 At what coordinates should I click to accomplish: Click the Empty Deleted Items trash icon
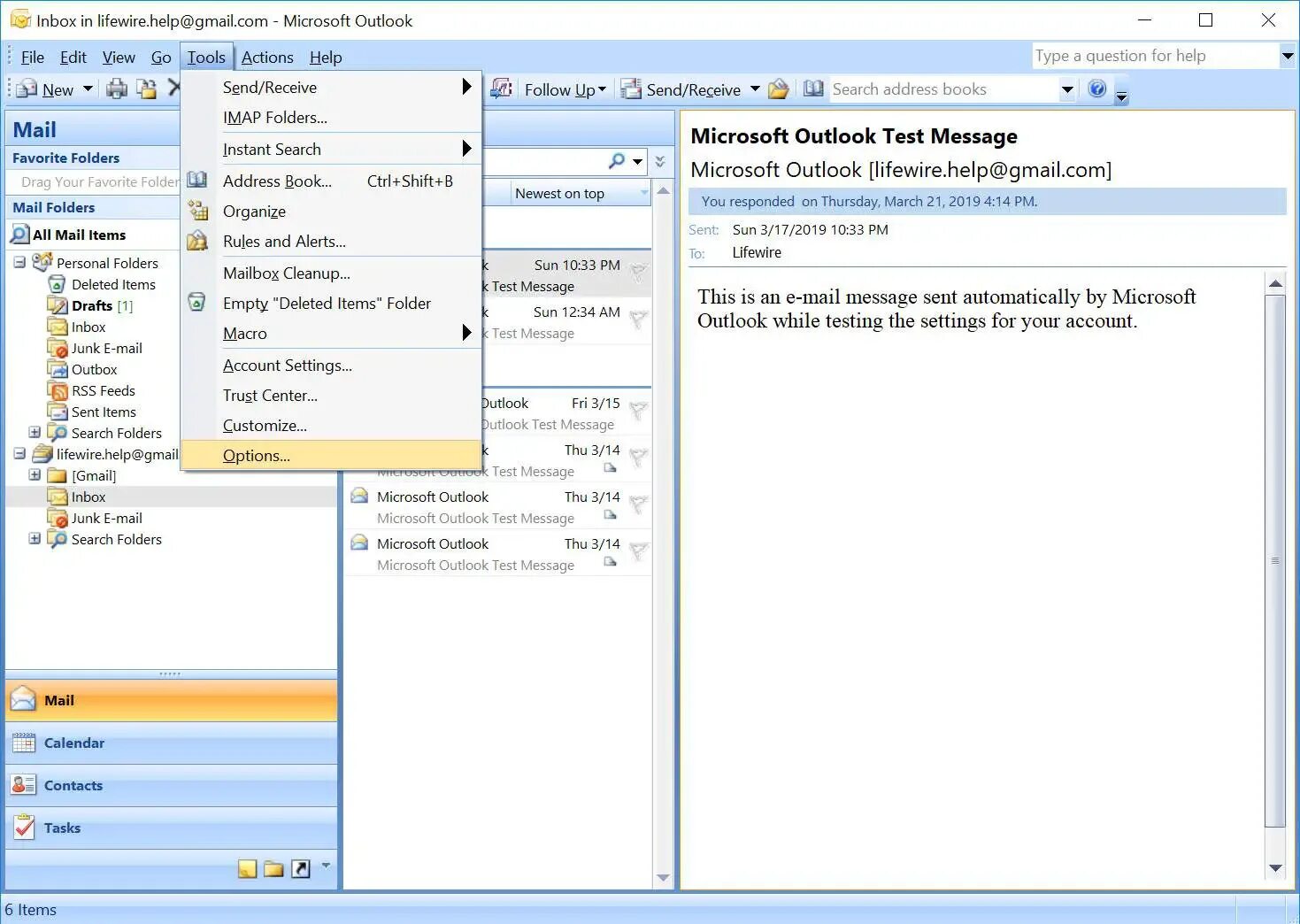pos(197,303)
